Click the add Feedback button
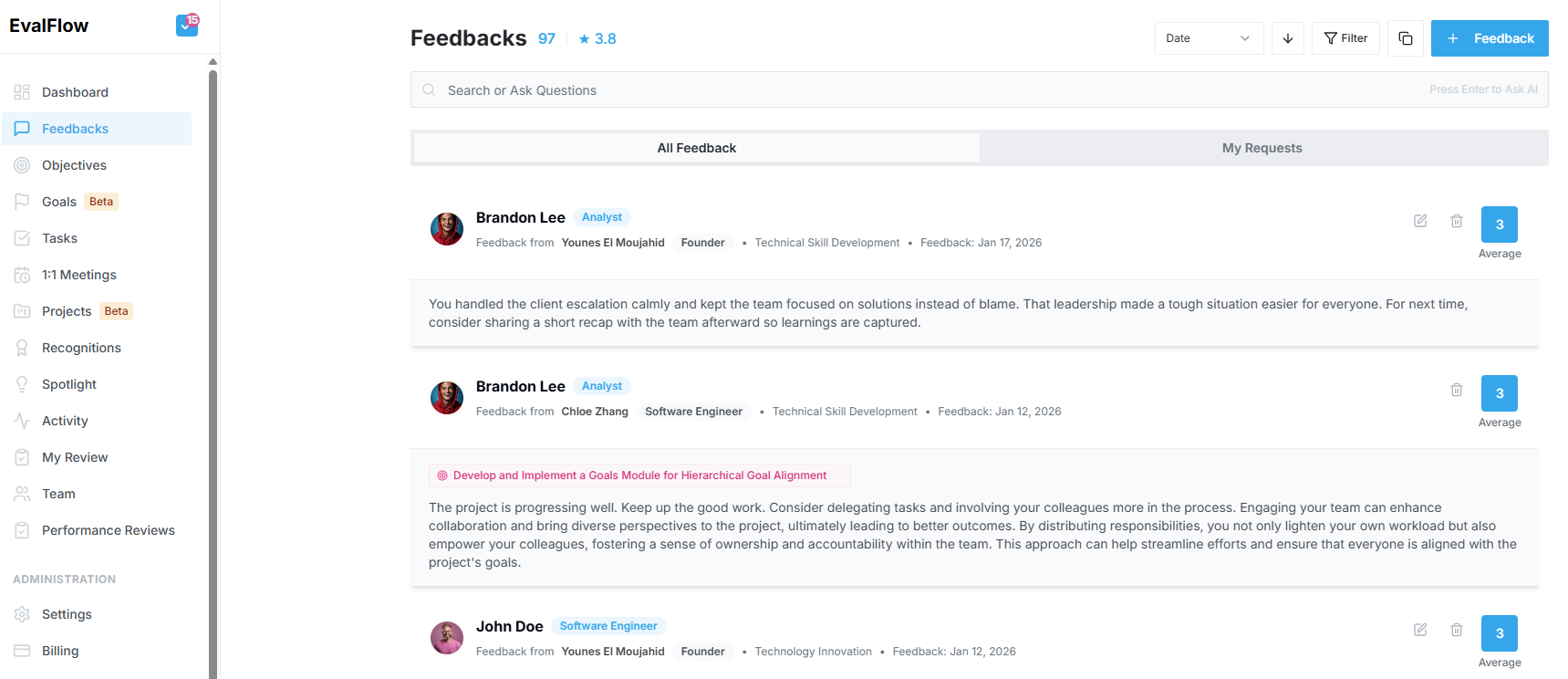The height and width of the screenshot is (679, 1568). click(x=1489, y=38)
